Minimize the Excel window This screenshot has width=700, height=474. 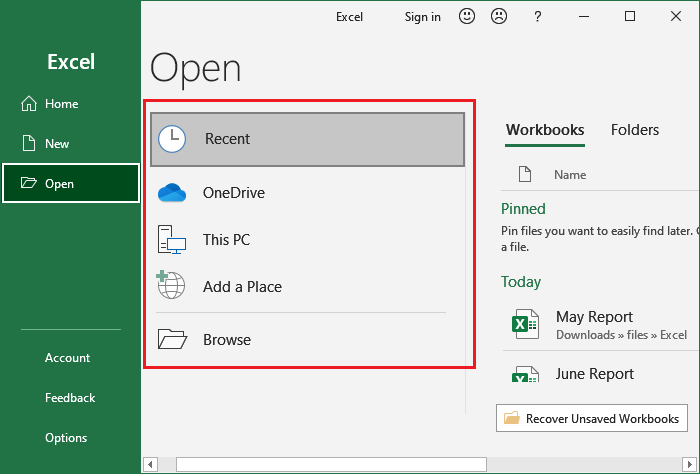coord(584,17)
